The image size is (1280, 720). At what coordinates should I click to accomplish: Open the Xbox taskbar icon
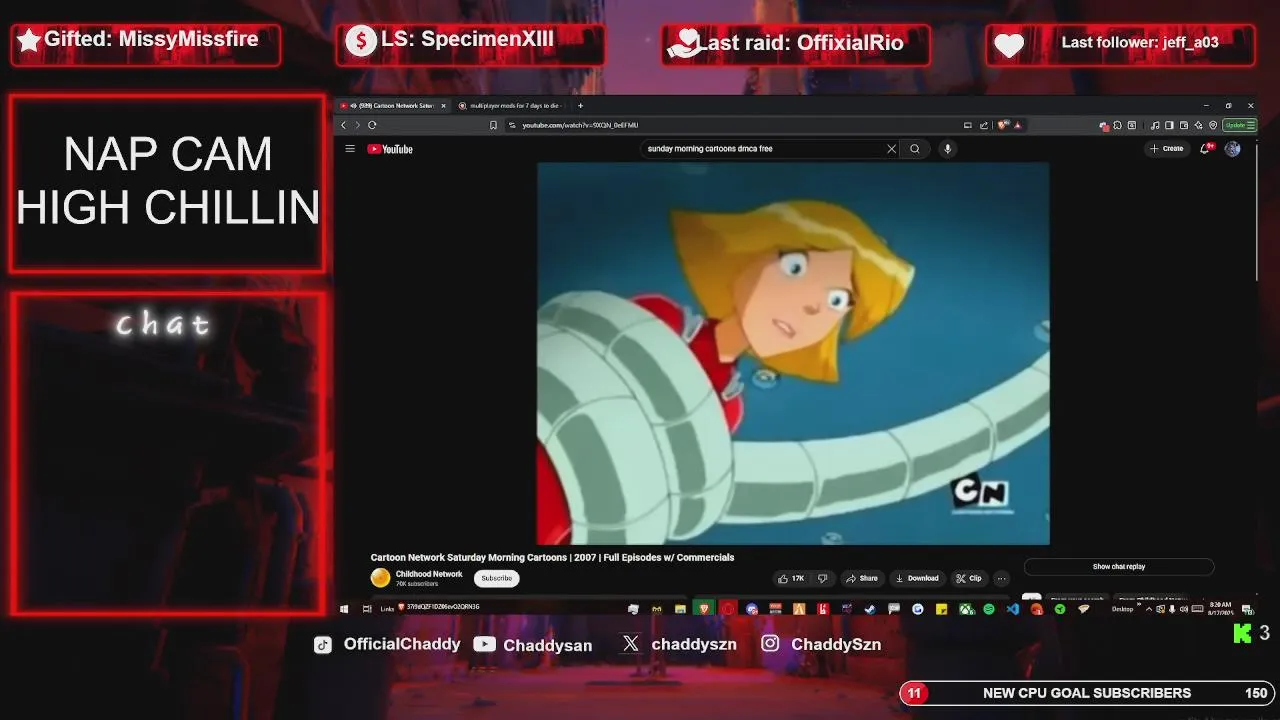click(x=966, y=608)
